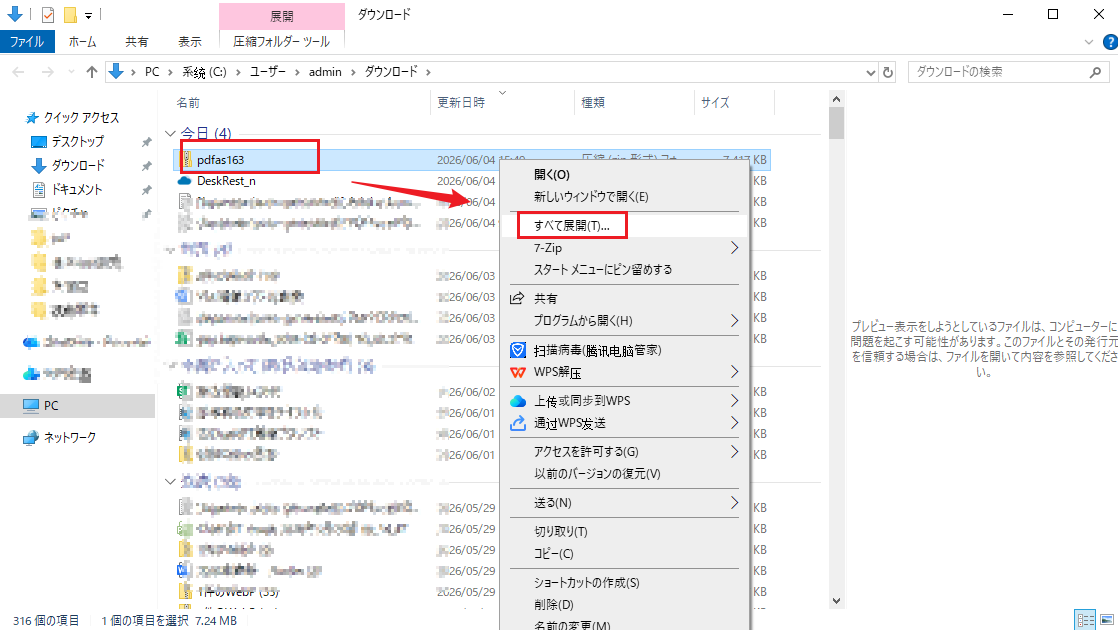Click the back navigation arrow
This screenshot has width=1118, height=630.
(19, 72)
